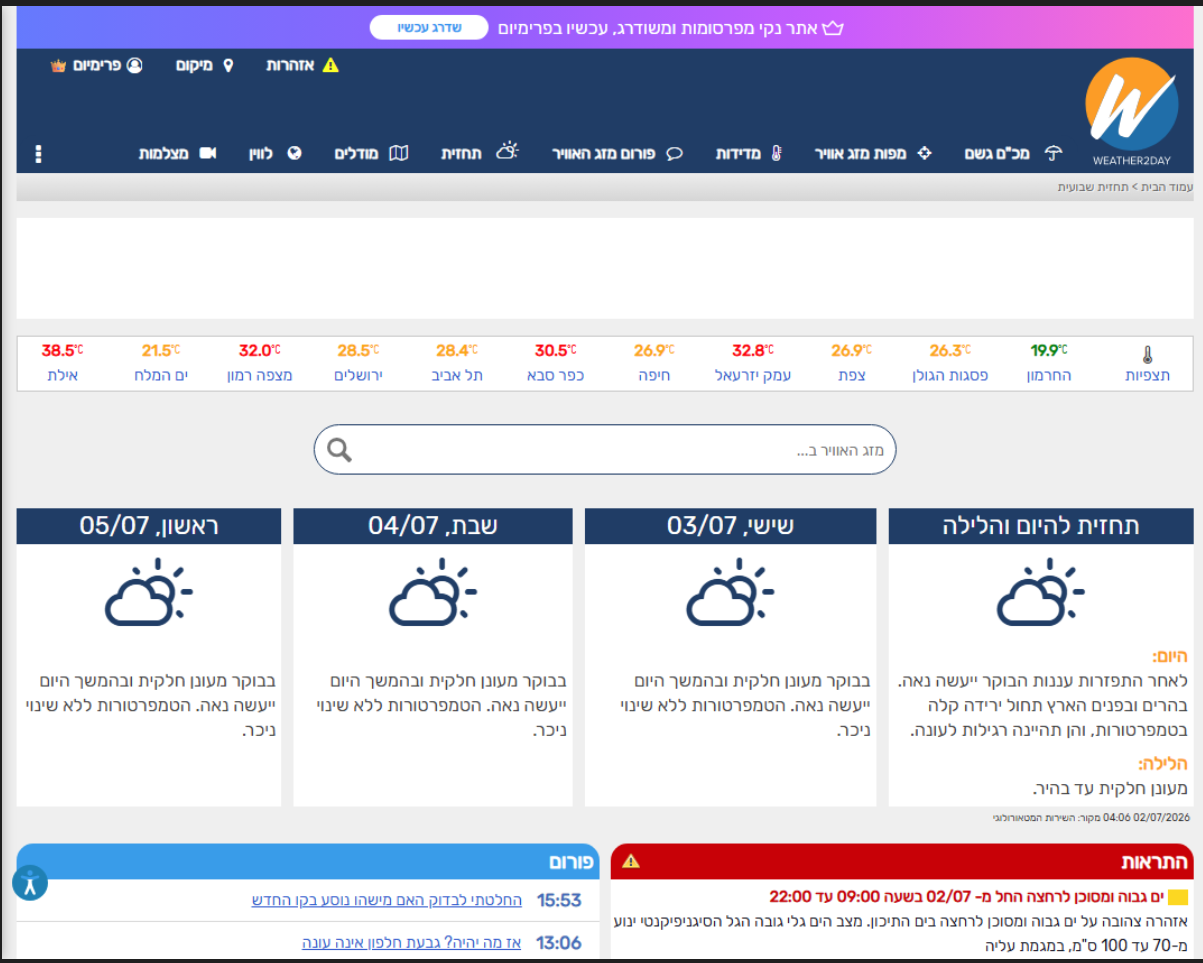Click the speech bubble icon for the forum
Image resolution: width=1203 pixels, height=963 pixels.
[x=674, y=153]
